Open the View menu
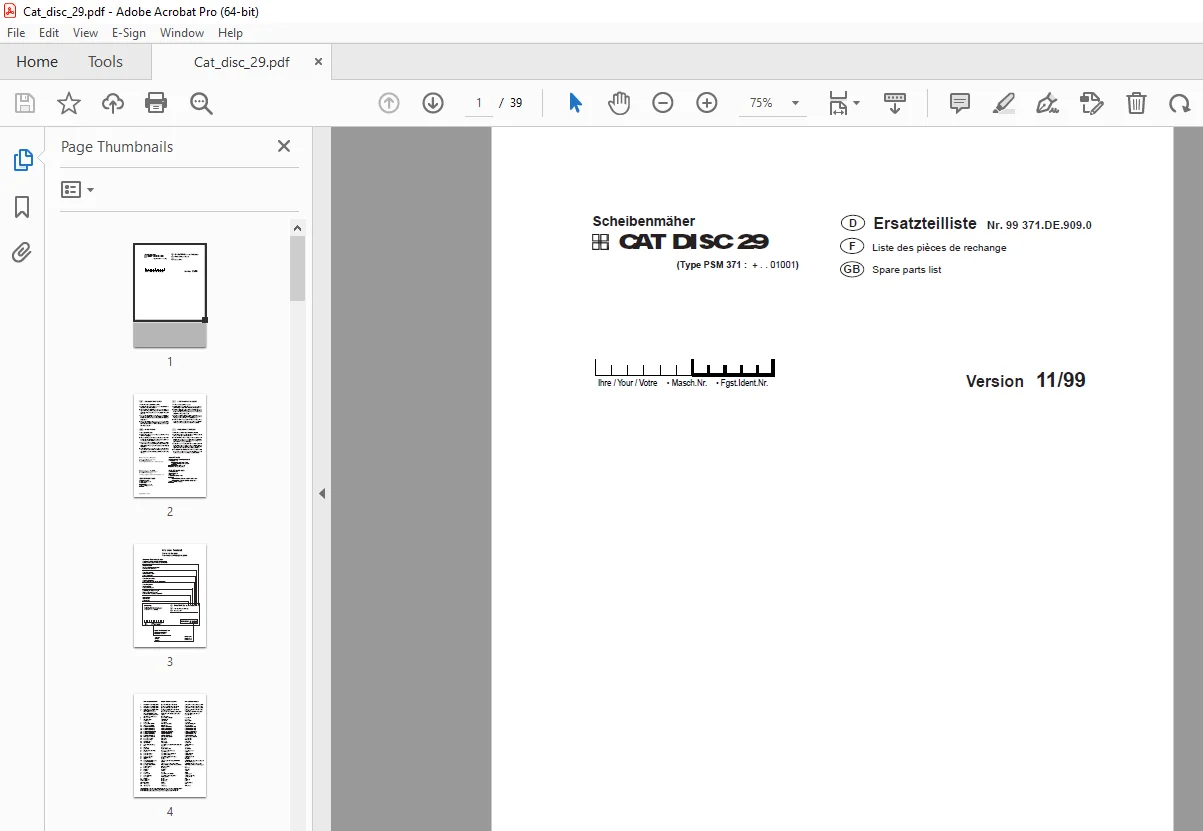Viewport: 1203px width, 831px height. [86, 33]
